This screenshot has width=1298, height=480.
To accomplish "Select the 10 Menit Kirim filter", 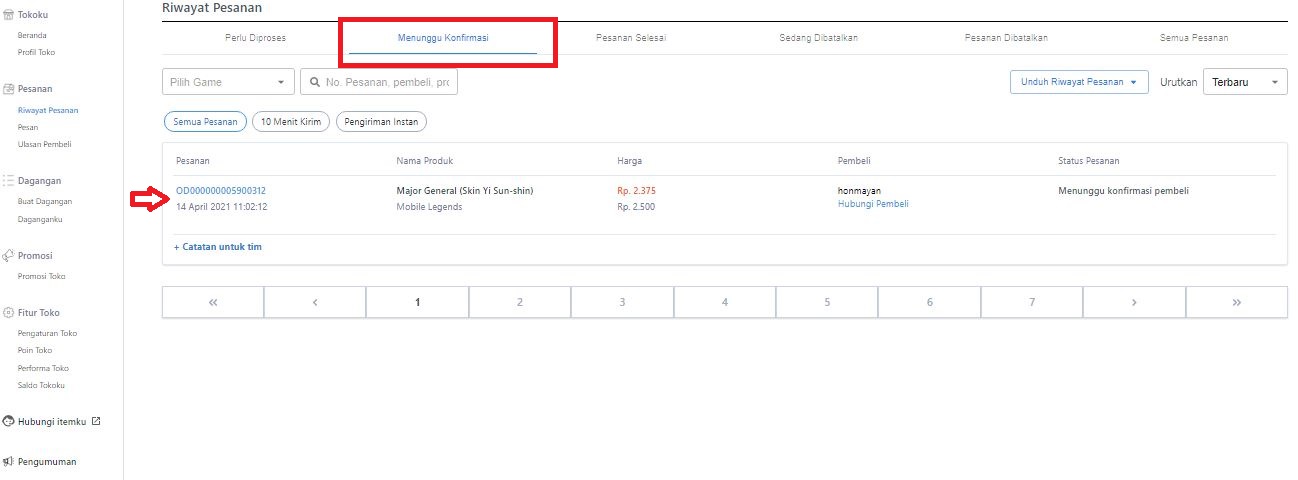I will (x=290, y=122).
